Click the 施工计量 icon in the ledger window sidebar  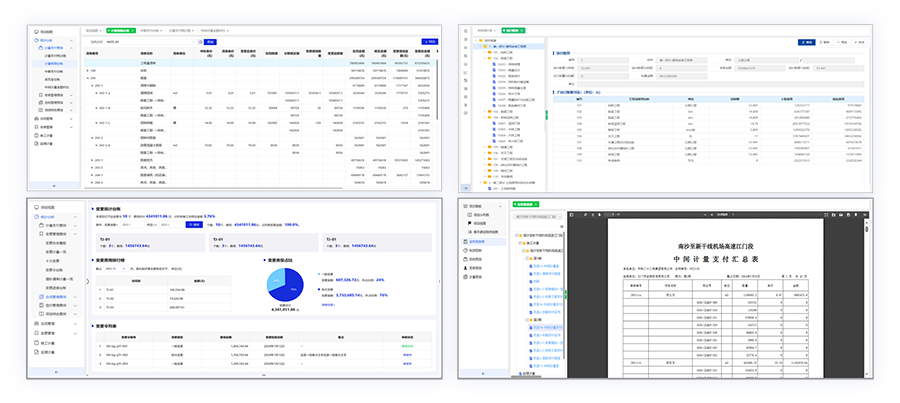click(x=36, y=135)
